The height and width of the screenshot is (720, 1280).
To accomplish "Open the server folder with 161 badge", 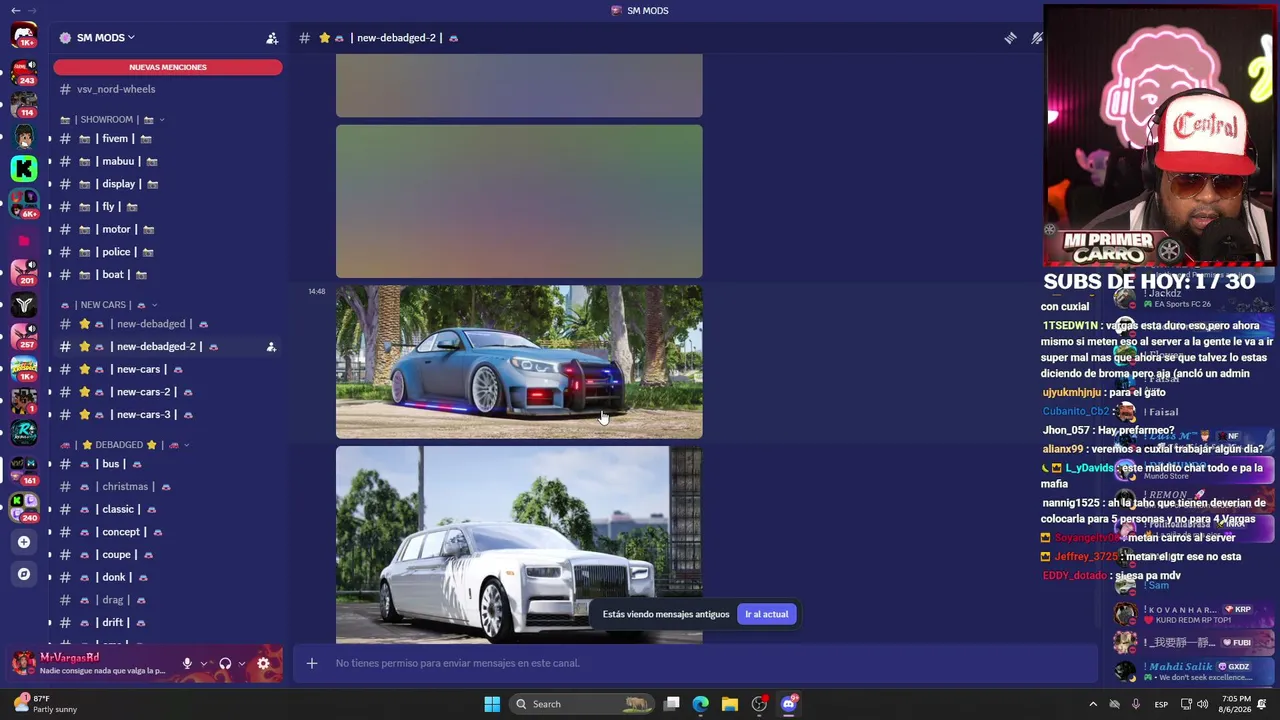I will pyautogui.click(x=24, y=470).
